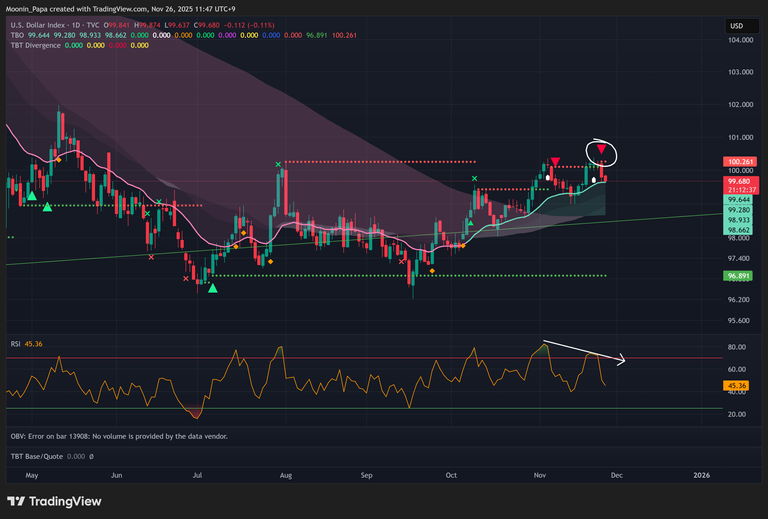Click the white arrow drawn on RSI panel
The height and width of the screenshot is (519, 768).
(585, 350)
